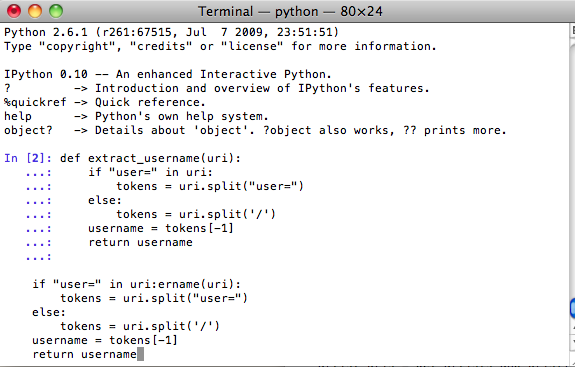Screen dimensions: 575x367
Task: Click the scrollbar up arrow at right
Action: [573, 328]
